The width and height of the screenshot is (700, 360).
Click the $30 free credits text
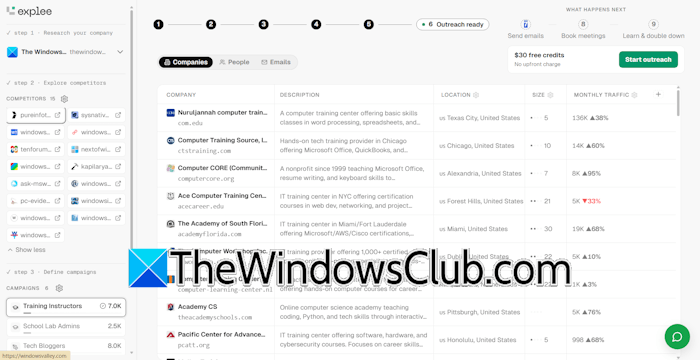[539, 55]
